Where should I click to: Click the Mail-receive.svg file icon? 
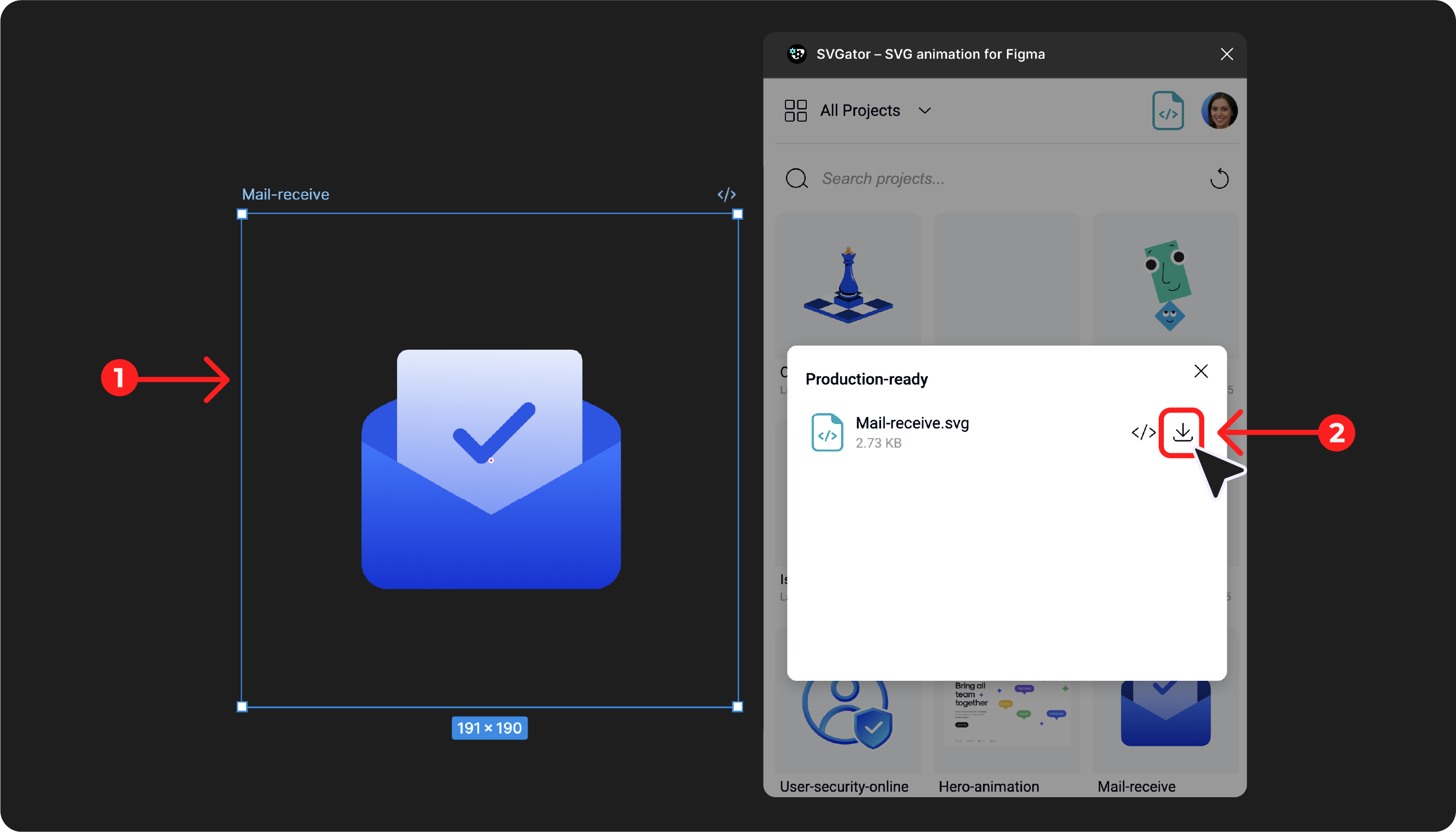[827, 432]
